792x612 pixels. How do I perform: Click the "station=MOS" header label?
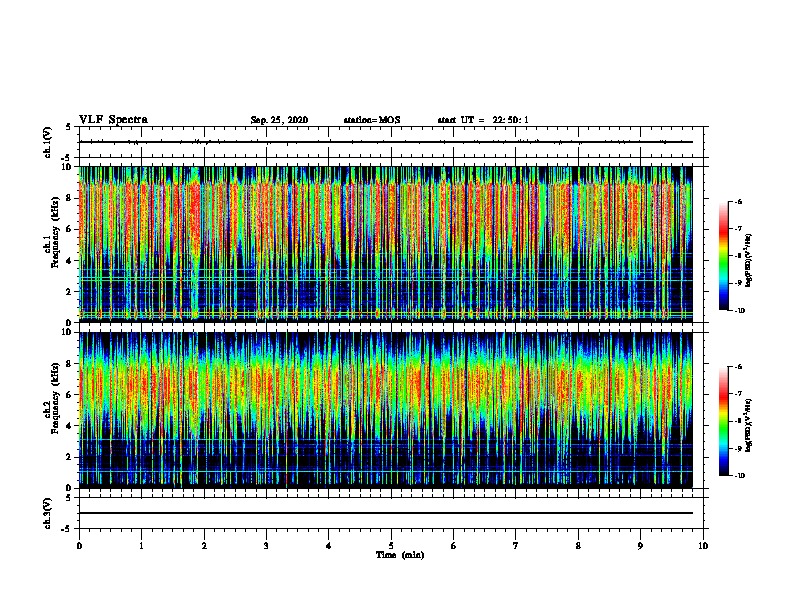click(372, 120)
